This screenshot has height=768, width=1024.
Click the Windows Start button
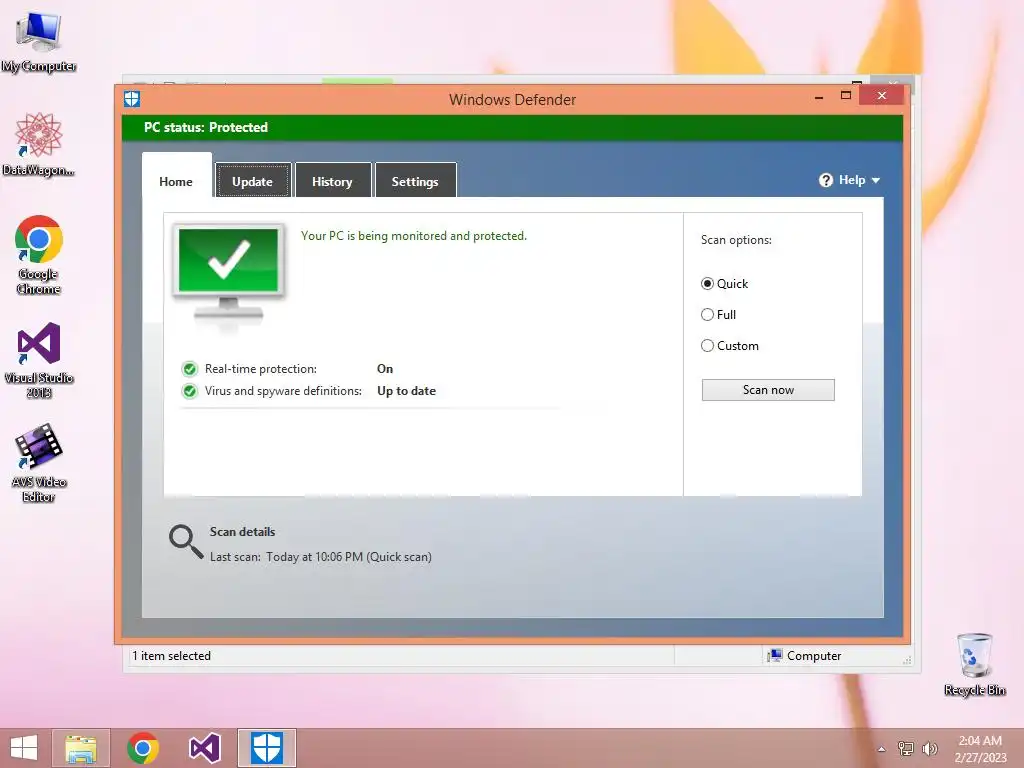24,748
